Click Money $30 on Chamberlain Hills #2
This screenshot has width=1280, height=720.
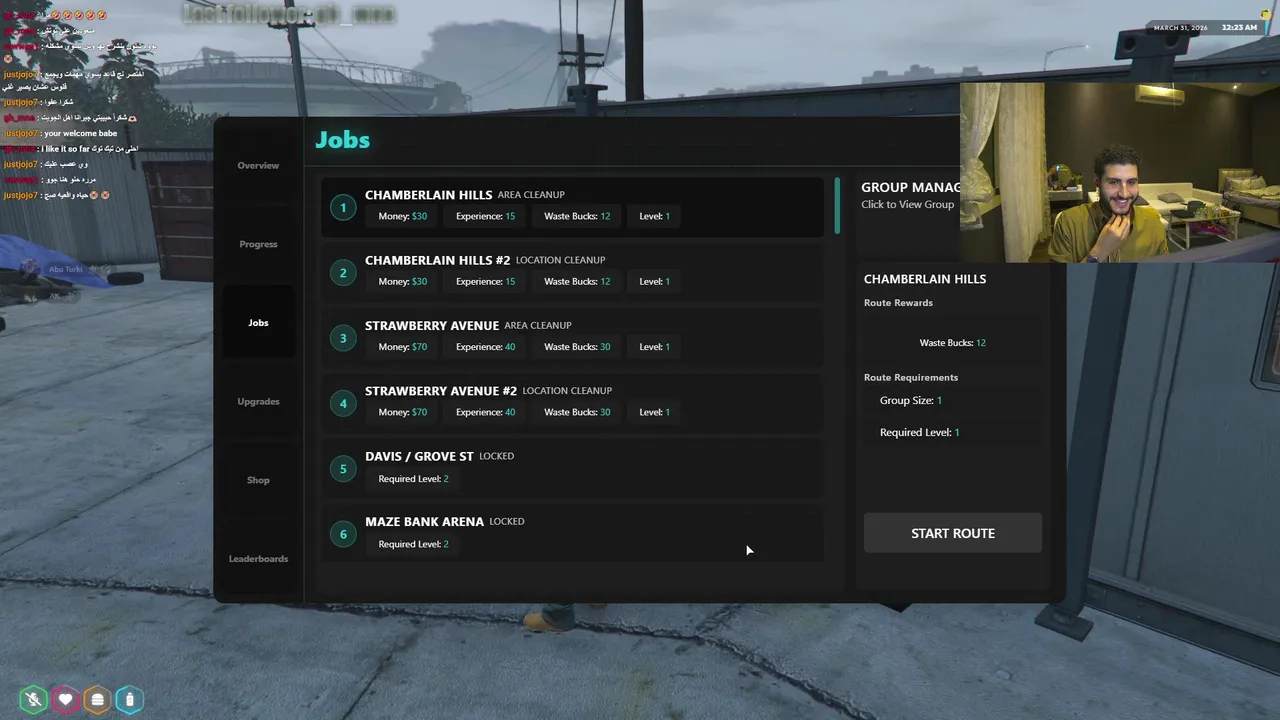[403, 281]
